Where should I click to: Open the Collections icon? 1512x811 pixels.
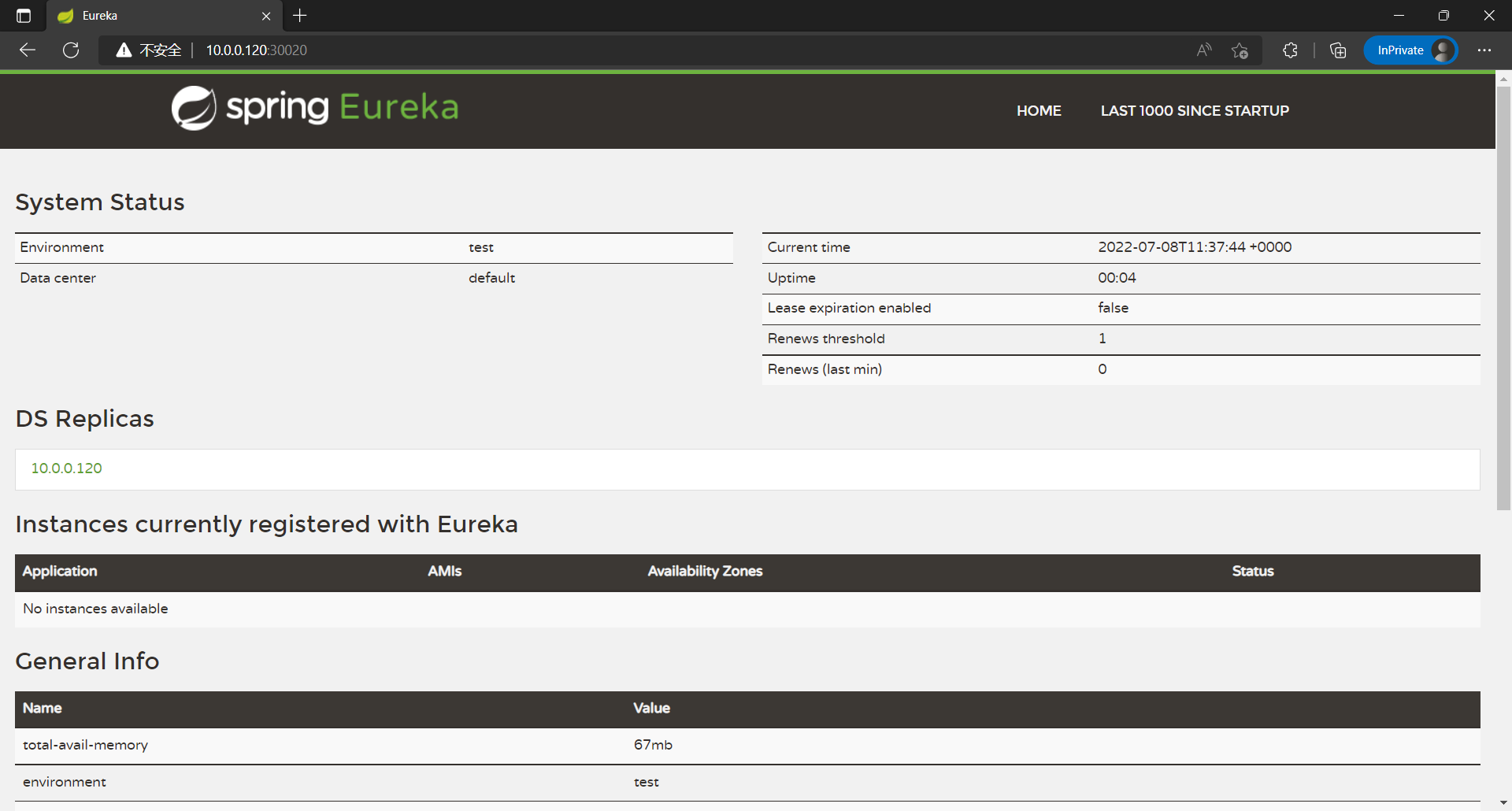(x=1338, y=50)
